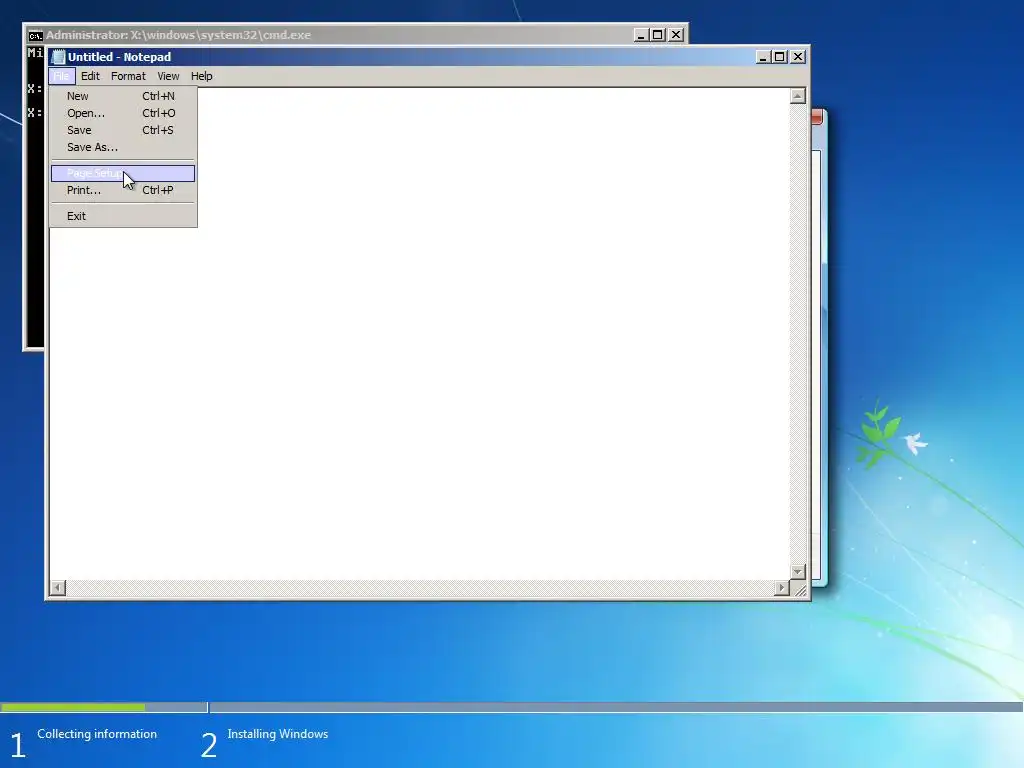Click the Notepad resize grip corner
The width and height of the screenshot is (1024, 768).
pyautogui.click(x=799, y=589)
